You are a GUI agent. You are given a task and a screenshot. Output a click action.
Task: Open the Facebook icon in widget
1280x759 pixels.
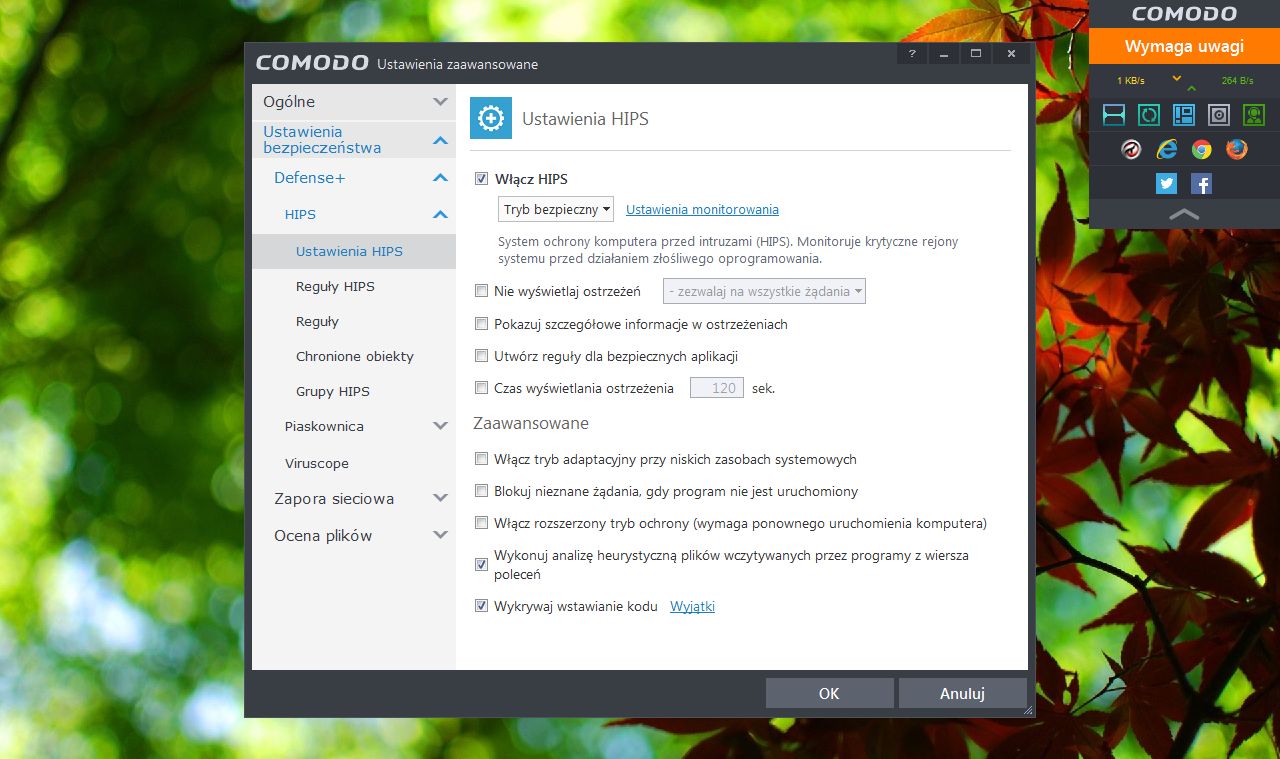click(1201, 183)
